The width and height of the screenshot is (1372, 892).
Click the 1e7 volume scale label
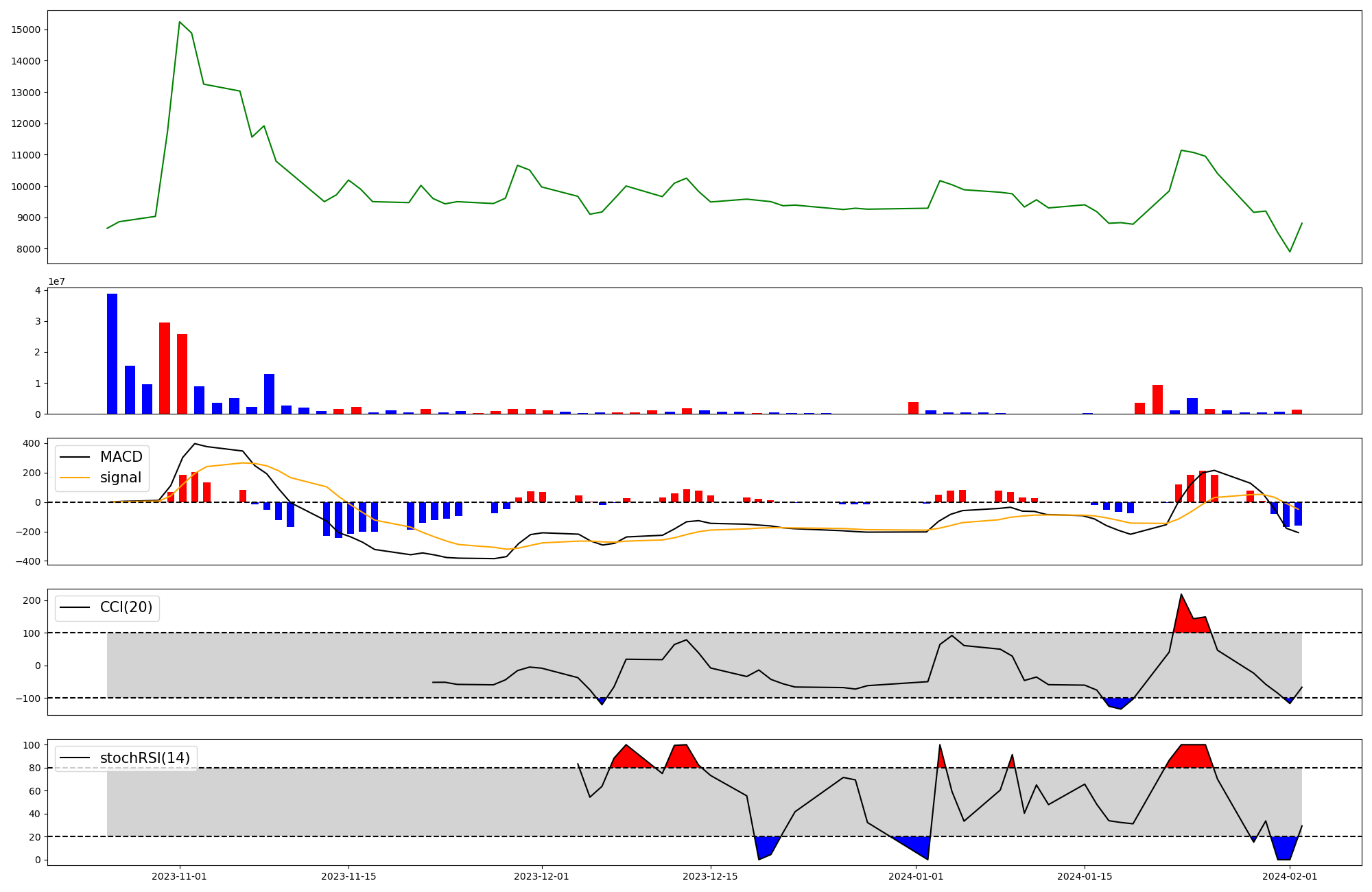pos(56,281)
